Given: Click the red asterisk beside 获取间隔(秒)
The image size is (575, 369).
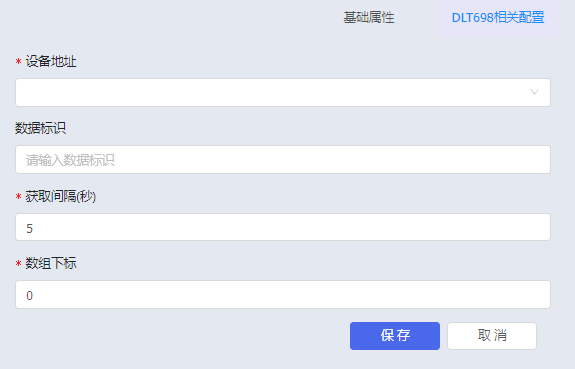Looking at the screenshot, I should 18,197.
